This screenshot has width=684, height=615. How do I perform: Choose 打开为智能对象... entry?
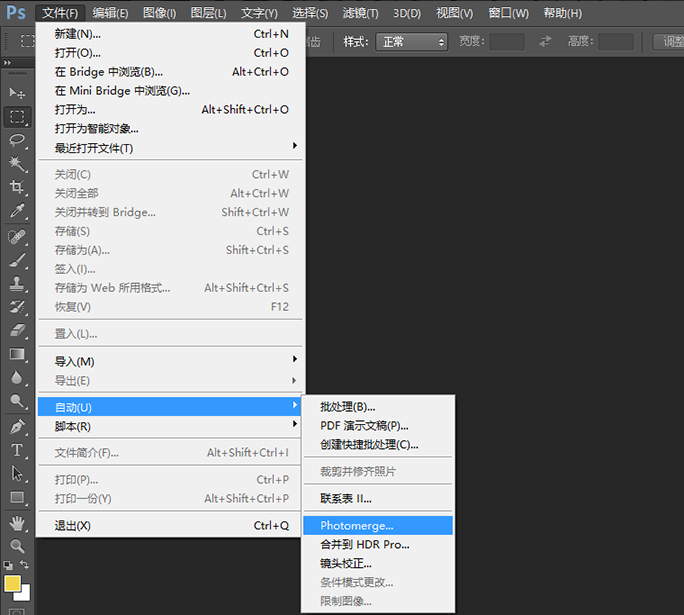(170, 129)
